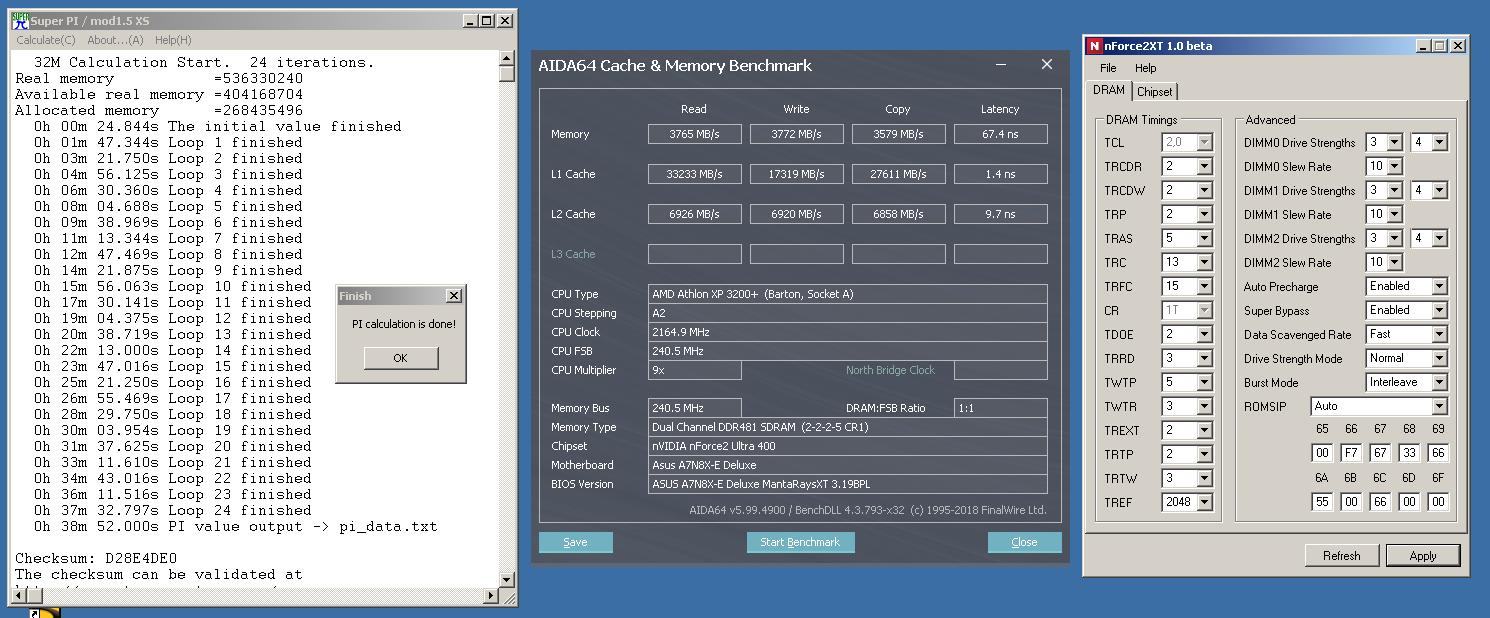Open ROMSIP Auto dropdown

(x=1439, y=407)
